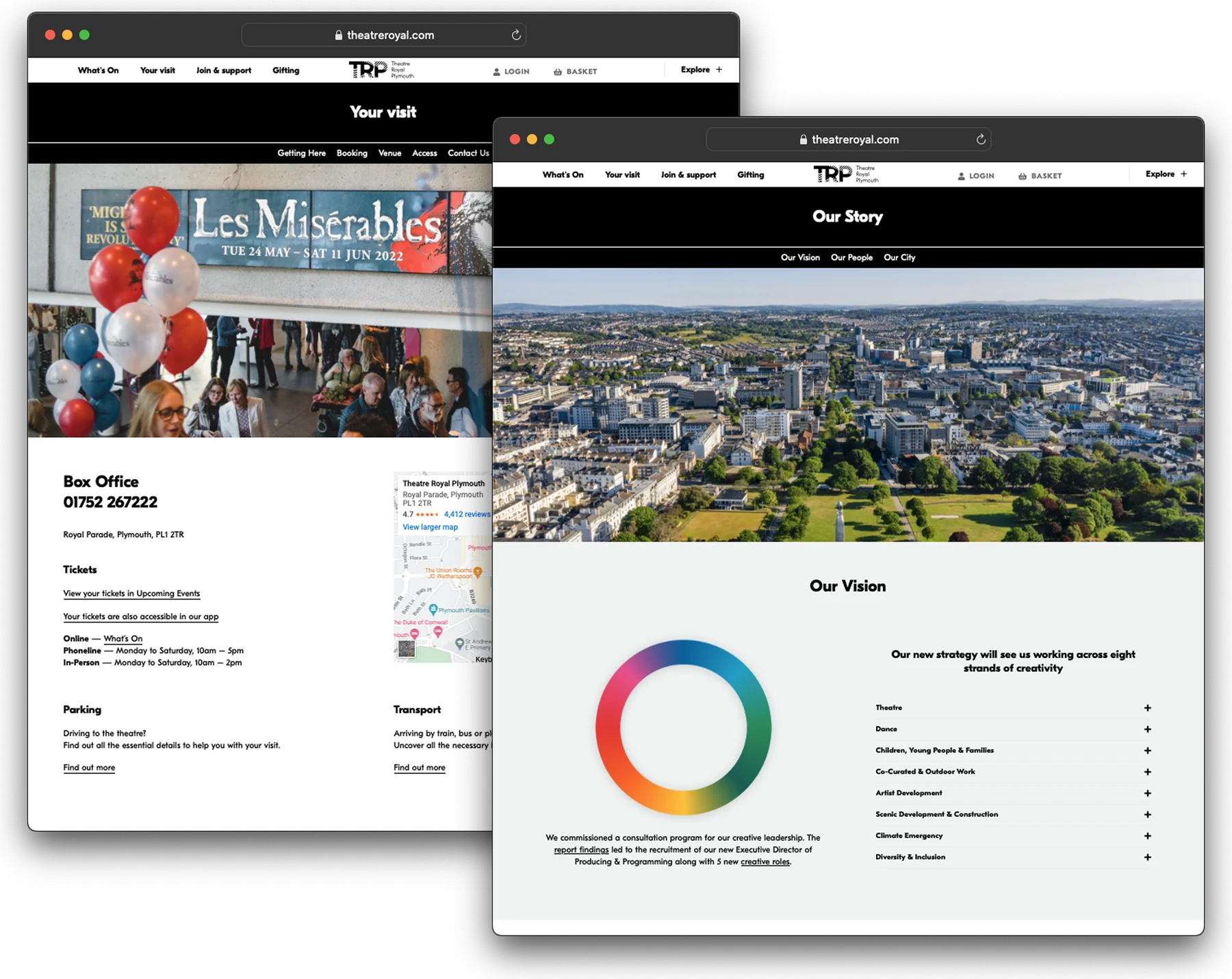The width and height of the screenshot is (1232, 979).
Task: Click Find out more under Transport
Action: coord(420,768)
